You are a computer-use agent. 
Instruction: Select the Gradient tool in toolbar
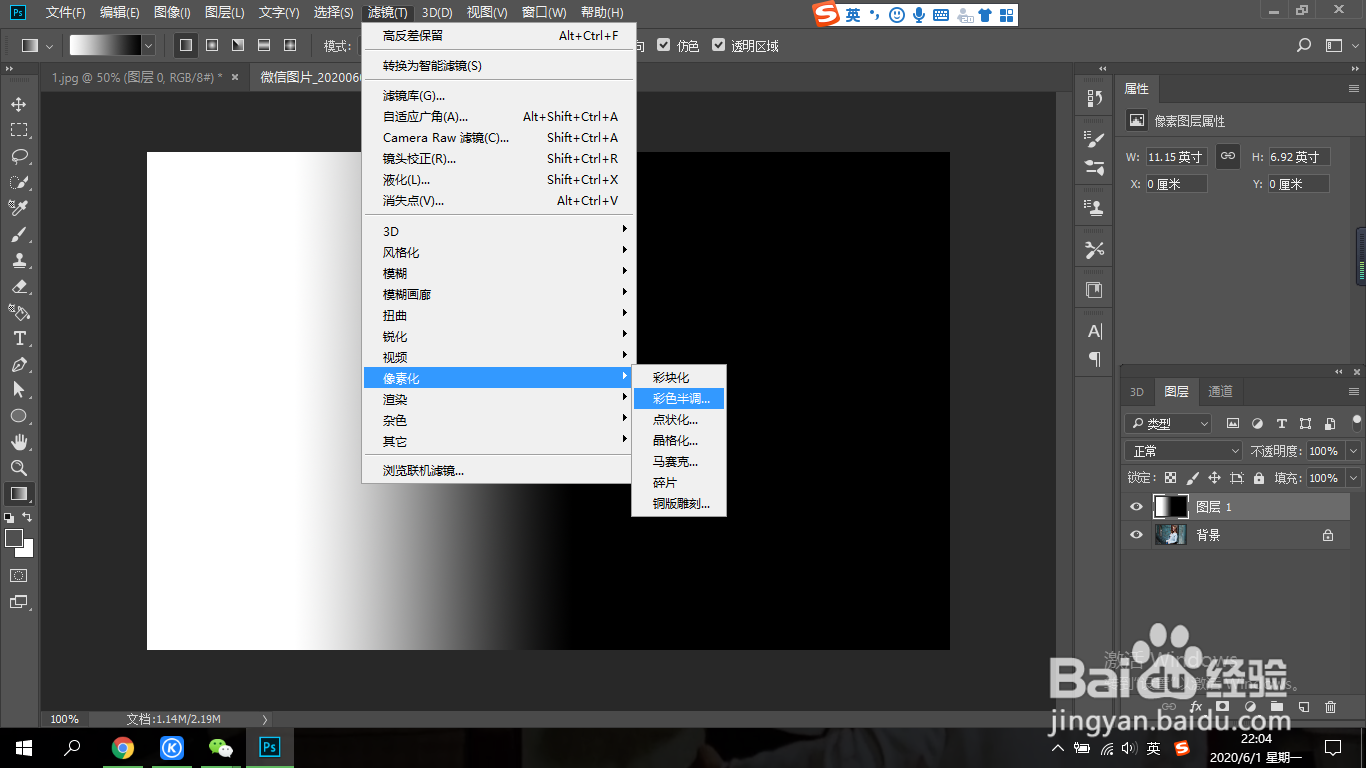point(19,494)
